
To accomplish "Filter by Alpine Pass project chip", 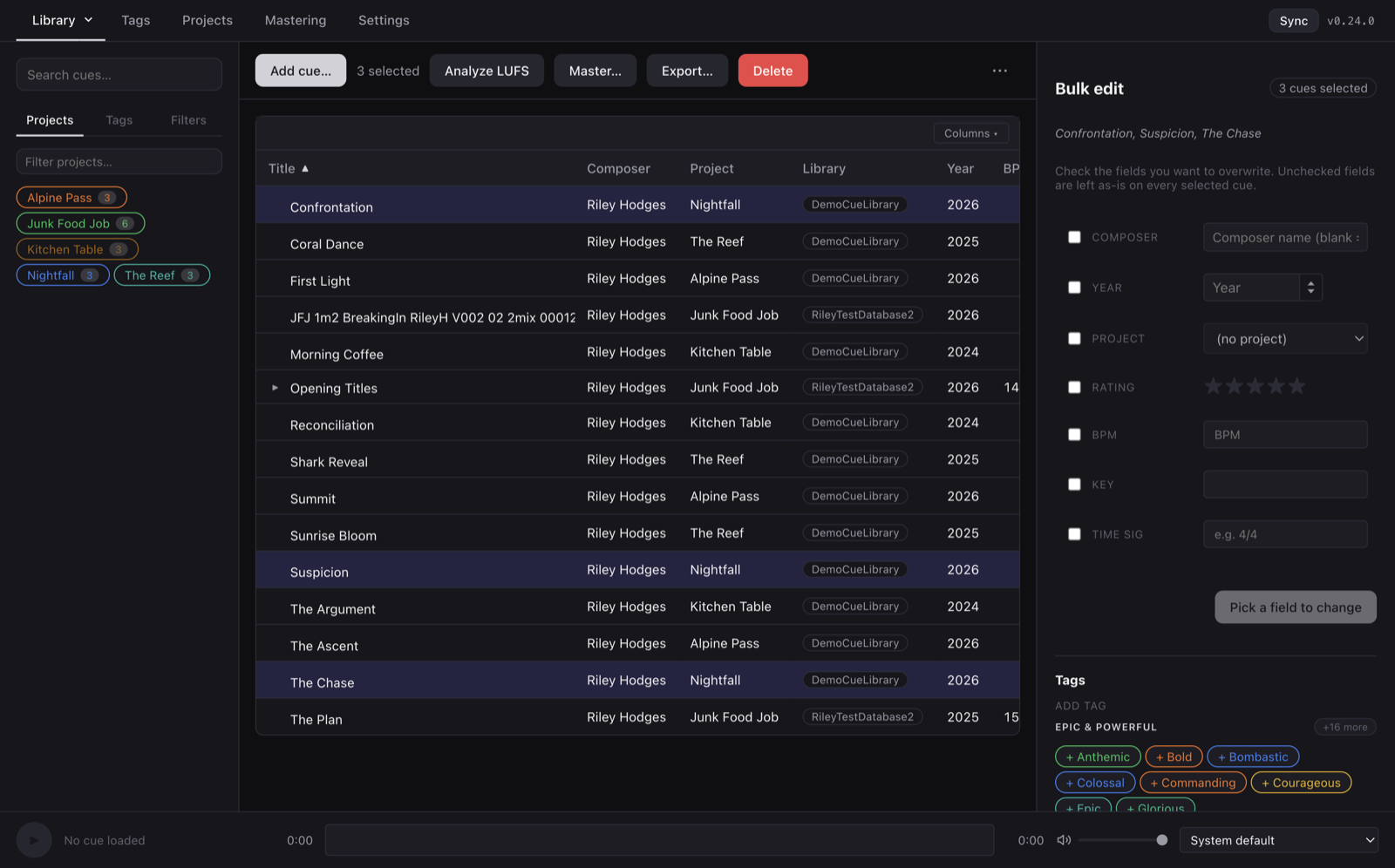I will coord(71,198).
